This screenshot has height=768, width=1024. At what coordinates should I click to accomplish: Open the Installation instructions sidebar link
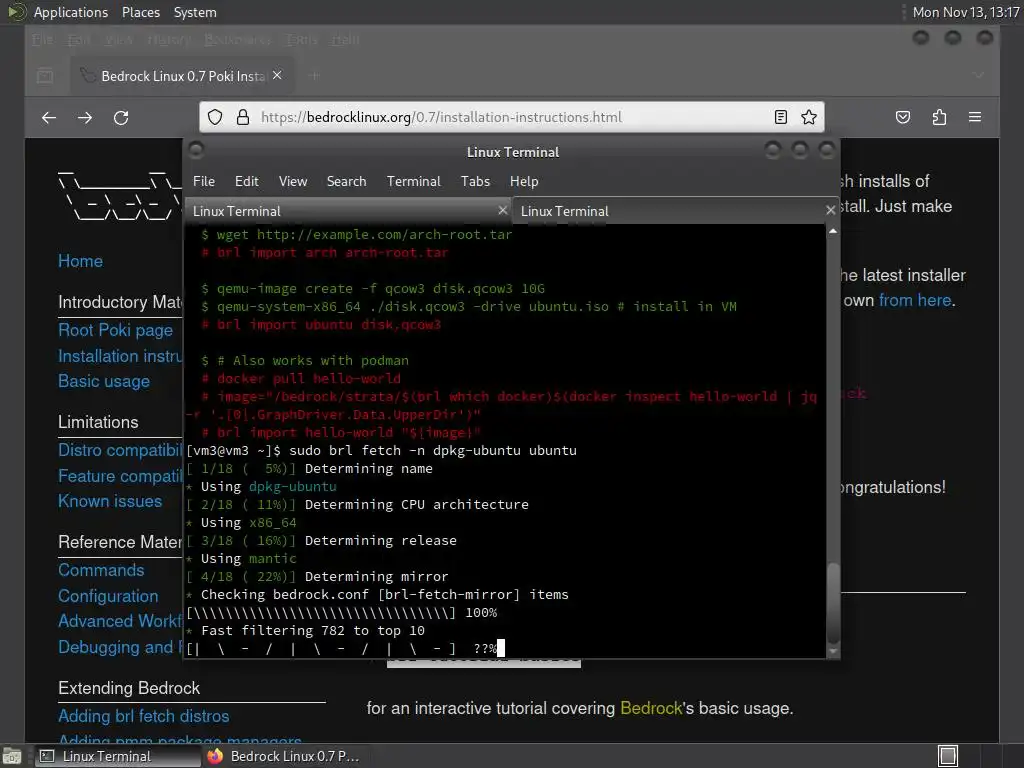coord(120,356)
